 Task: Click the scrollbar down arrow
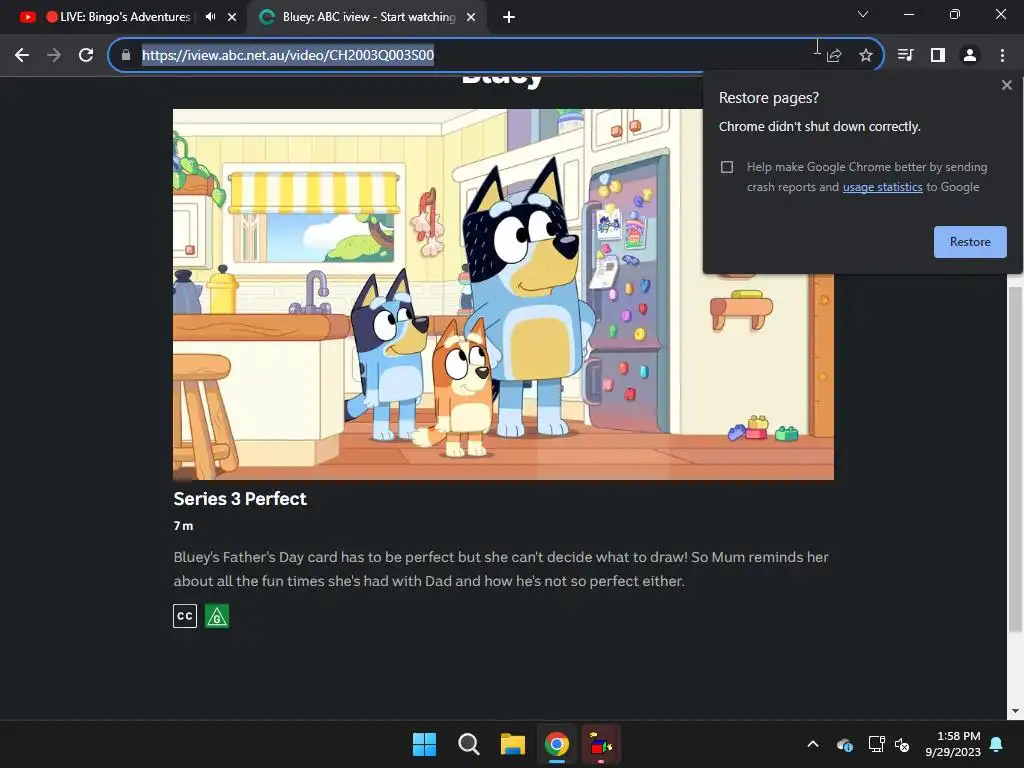(1015, 711)
